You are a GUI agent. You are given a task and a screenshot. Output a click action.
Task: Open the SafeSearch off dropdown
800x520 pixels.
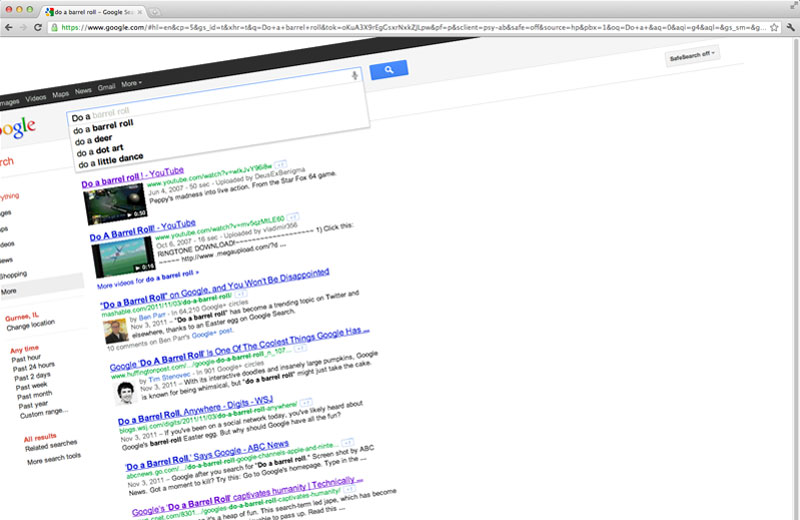[x=692, y=55]
